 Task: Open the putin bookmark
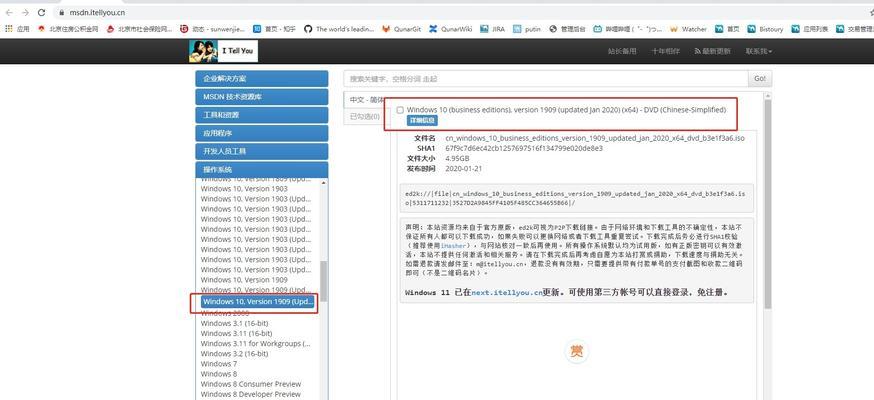[527, 29]
